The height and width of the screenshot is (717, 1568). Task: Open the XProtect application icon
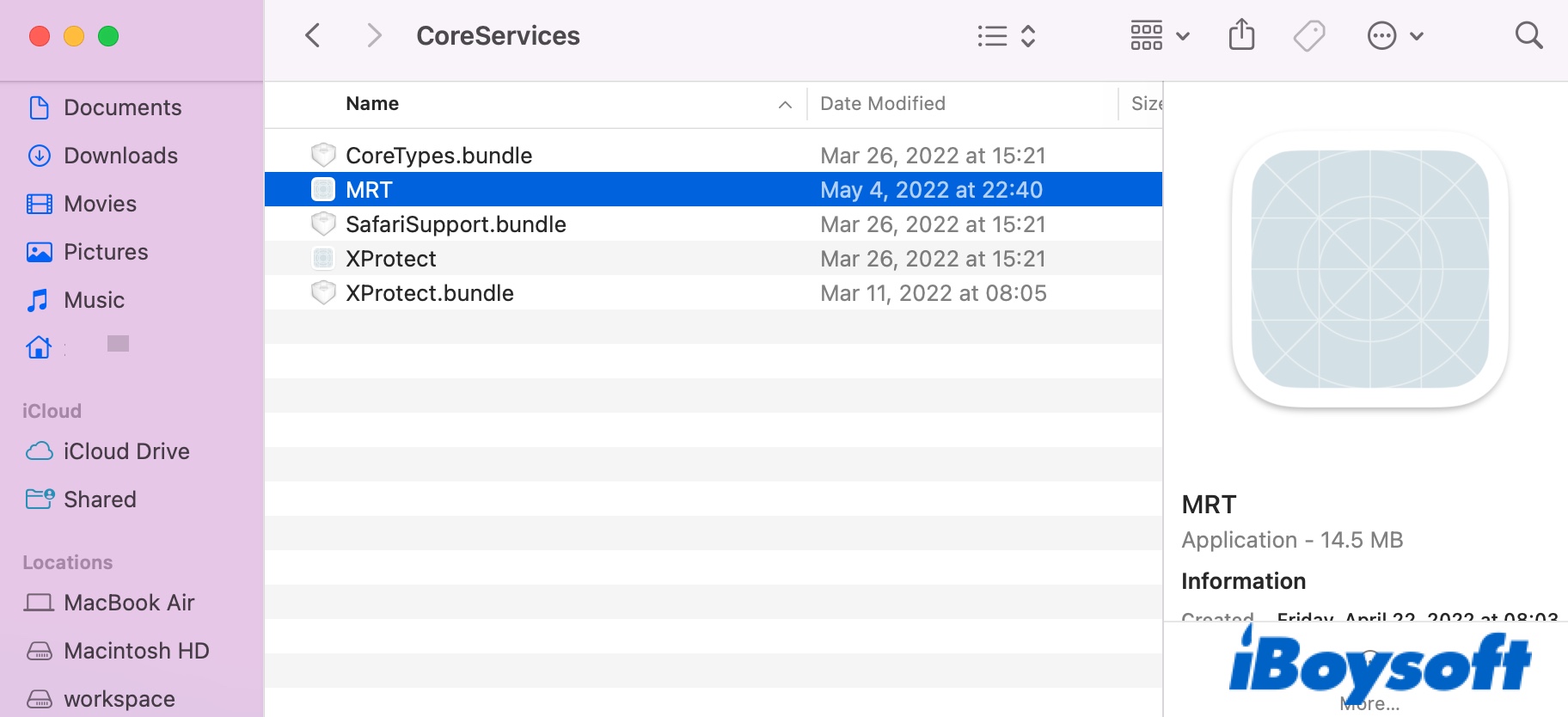323,259
